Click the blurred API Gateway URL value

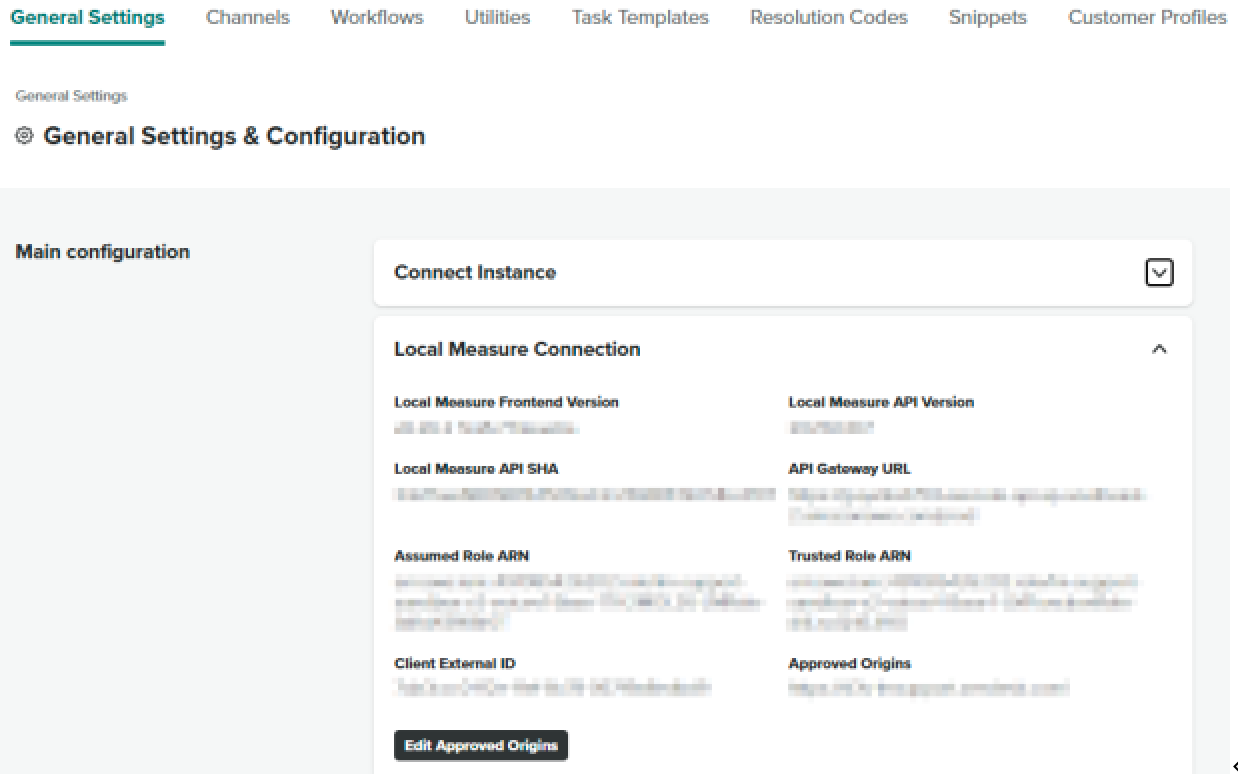[965, 505]
